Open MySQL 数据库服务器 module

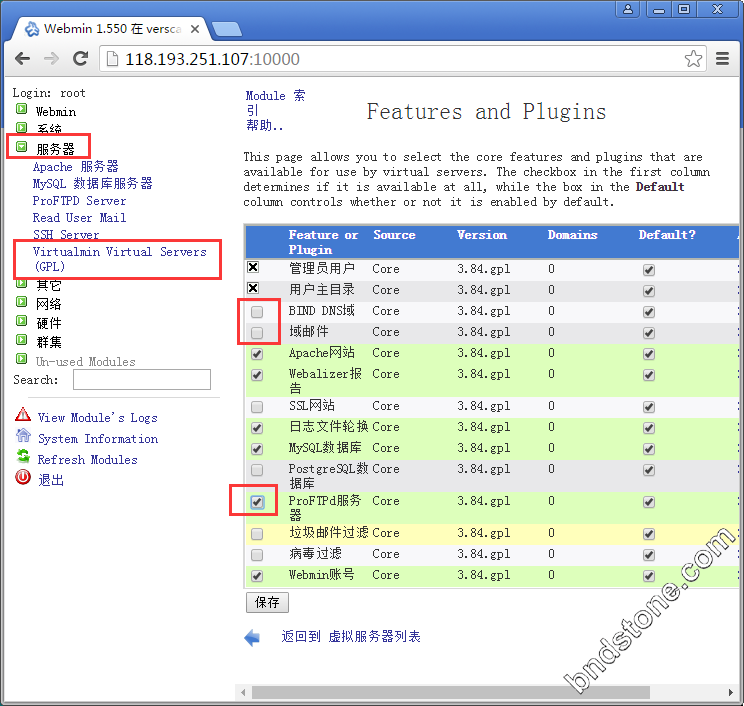tap(93, 184)
